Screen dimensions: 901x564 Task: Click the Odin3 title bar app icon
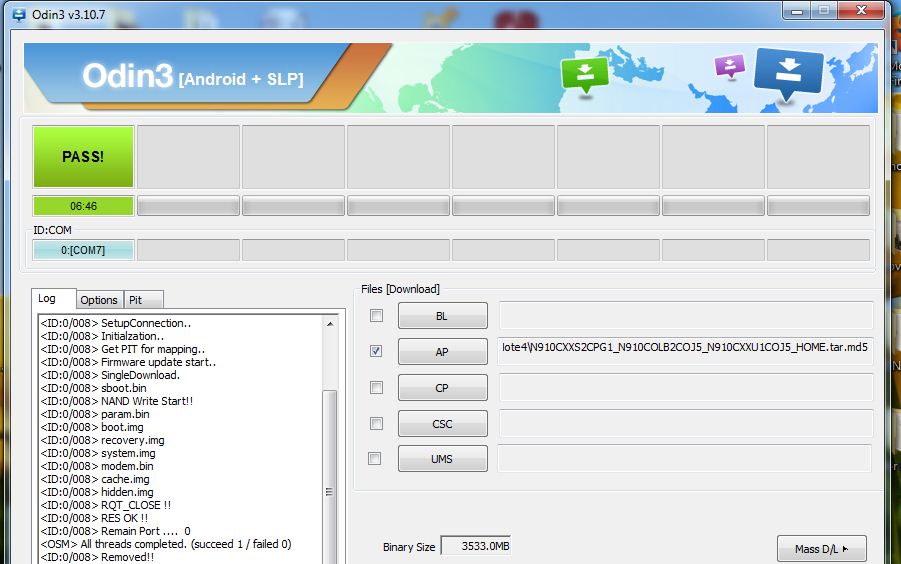pos(19,14)
